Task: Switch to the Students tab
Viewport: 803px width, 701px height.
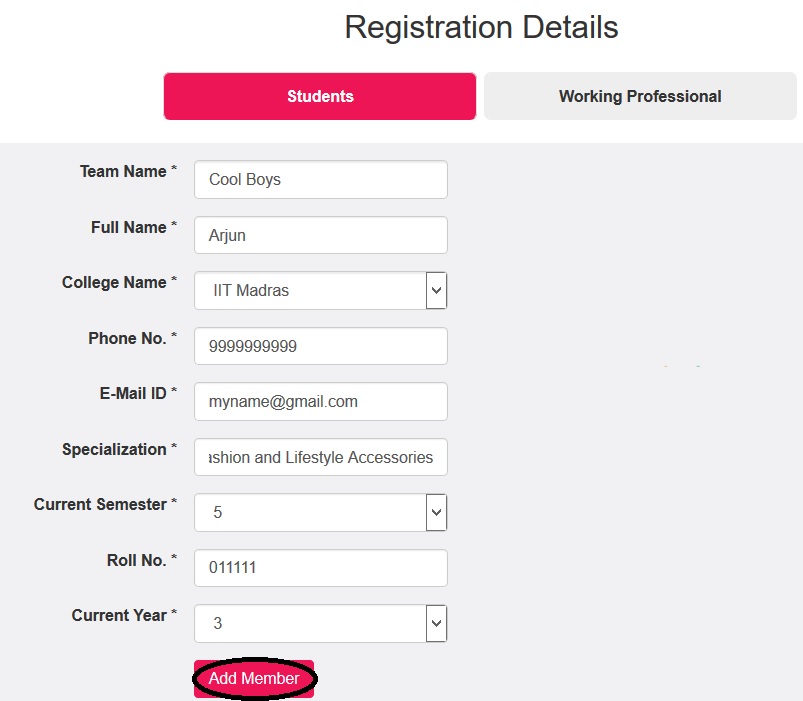Action: (320, 96)
